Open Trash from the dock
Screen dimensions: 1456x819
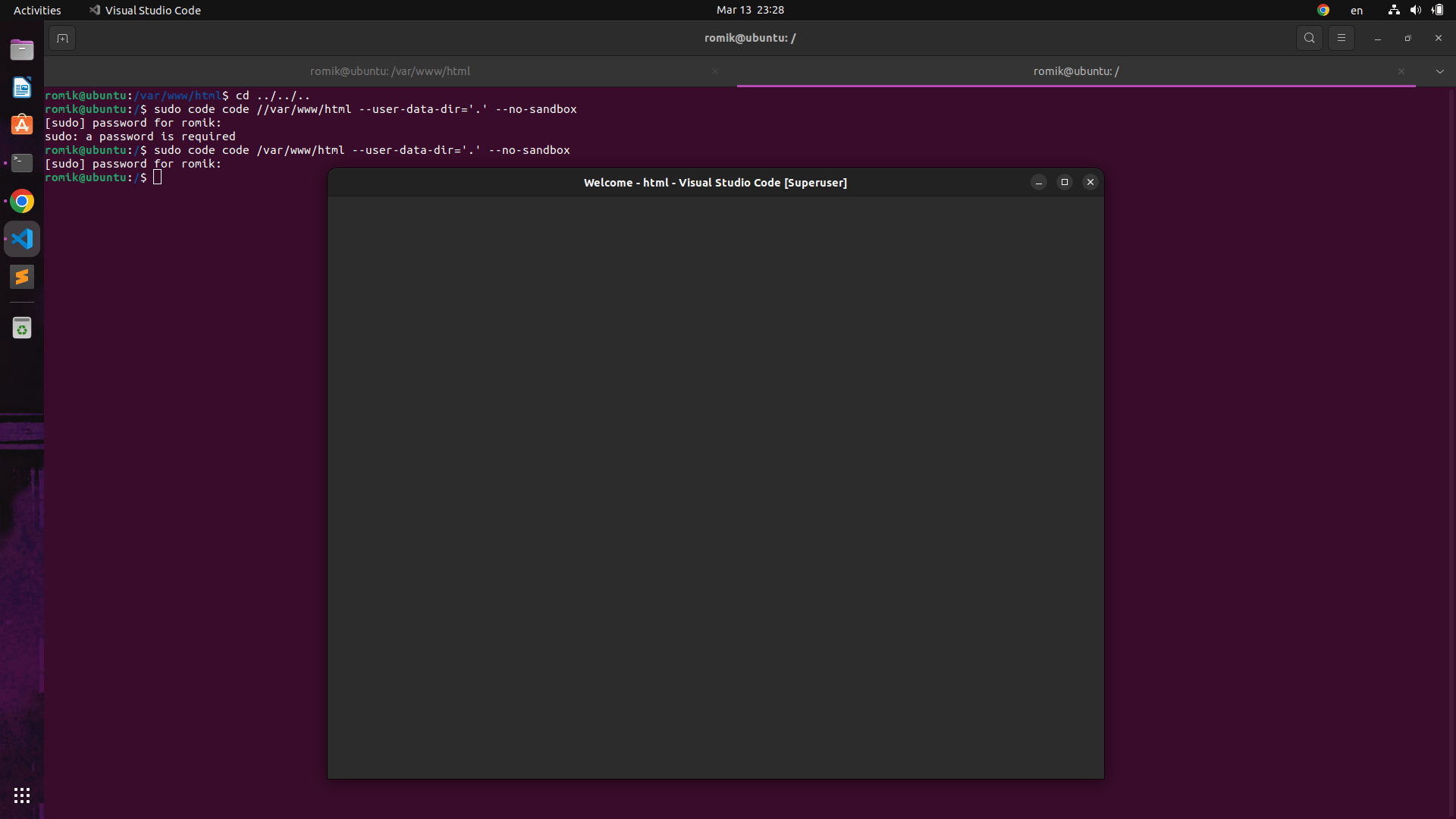coord(22,328)
